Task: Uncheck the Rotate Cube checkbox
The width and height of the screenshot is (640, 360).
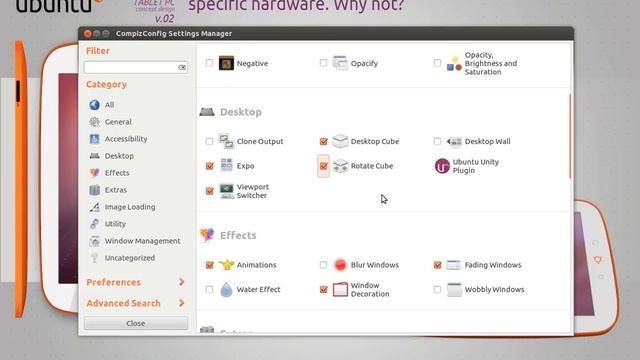Action: coord(323,166)
